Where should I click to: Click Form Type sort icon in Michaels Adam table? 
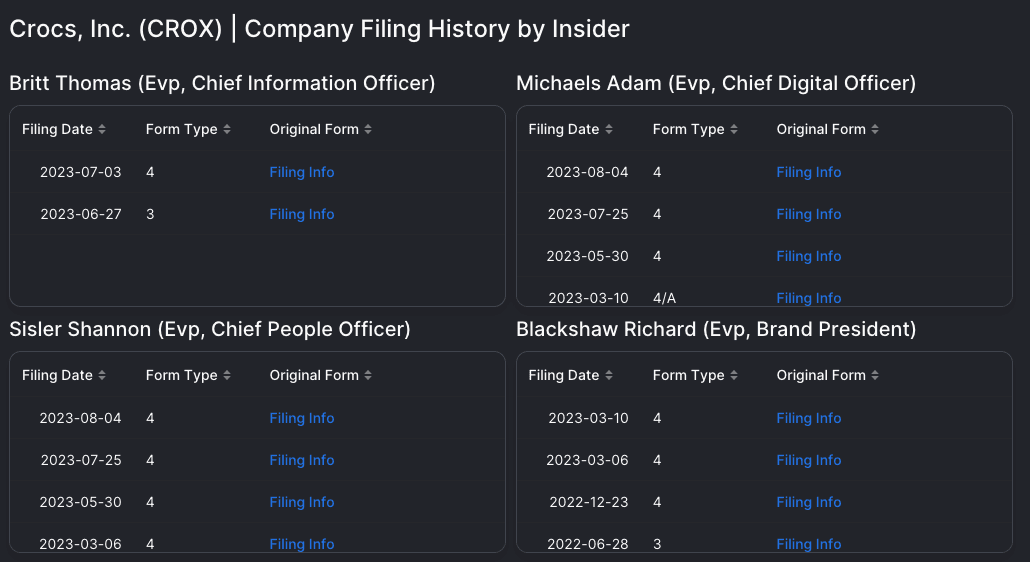pos(734,130)
